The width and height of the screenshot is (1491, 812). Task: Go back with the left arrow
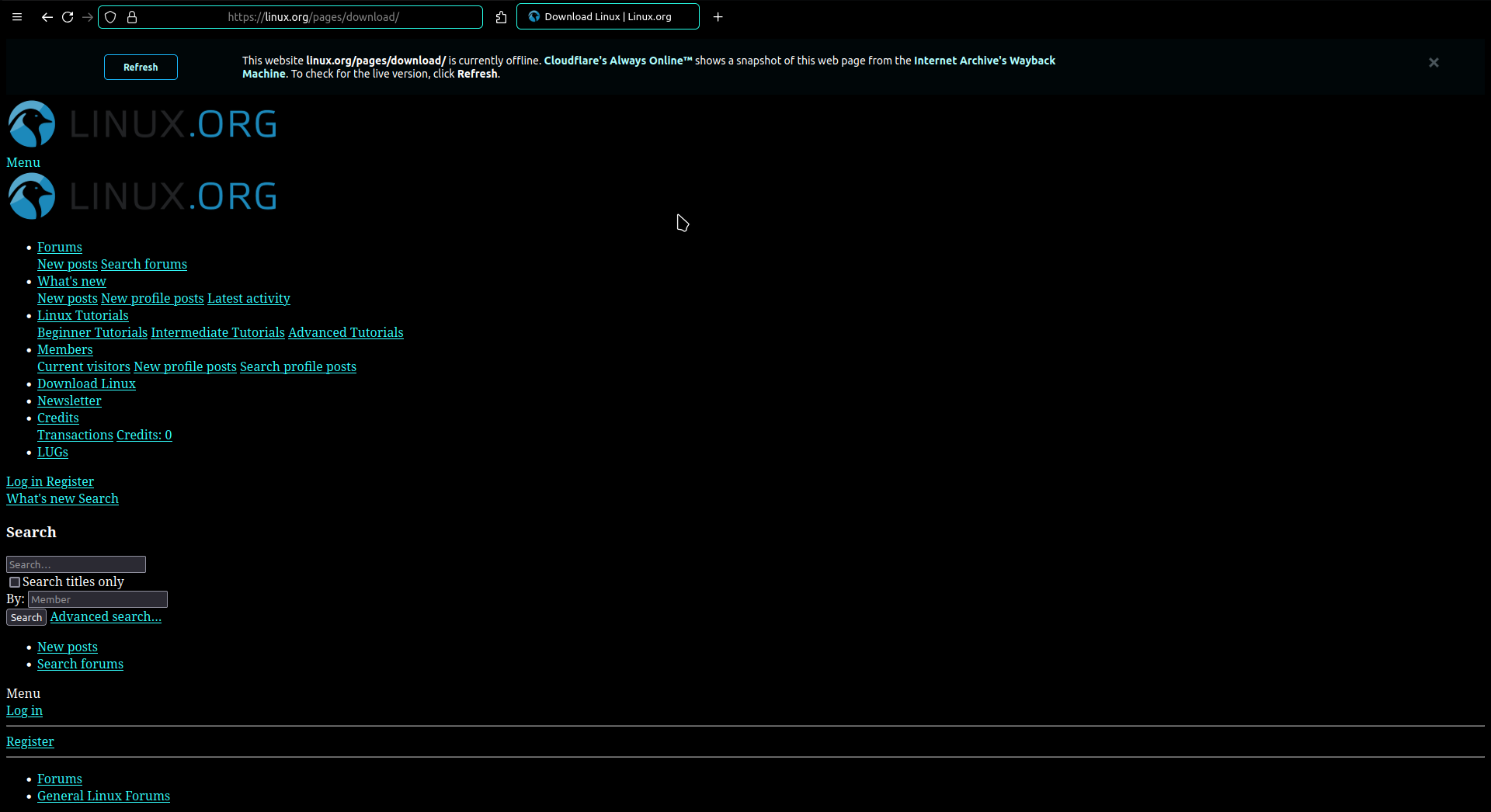(x=47, y=17)
